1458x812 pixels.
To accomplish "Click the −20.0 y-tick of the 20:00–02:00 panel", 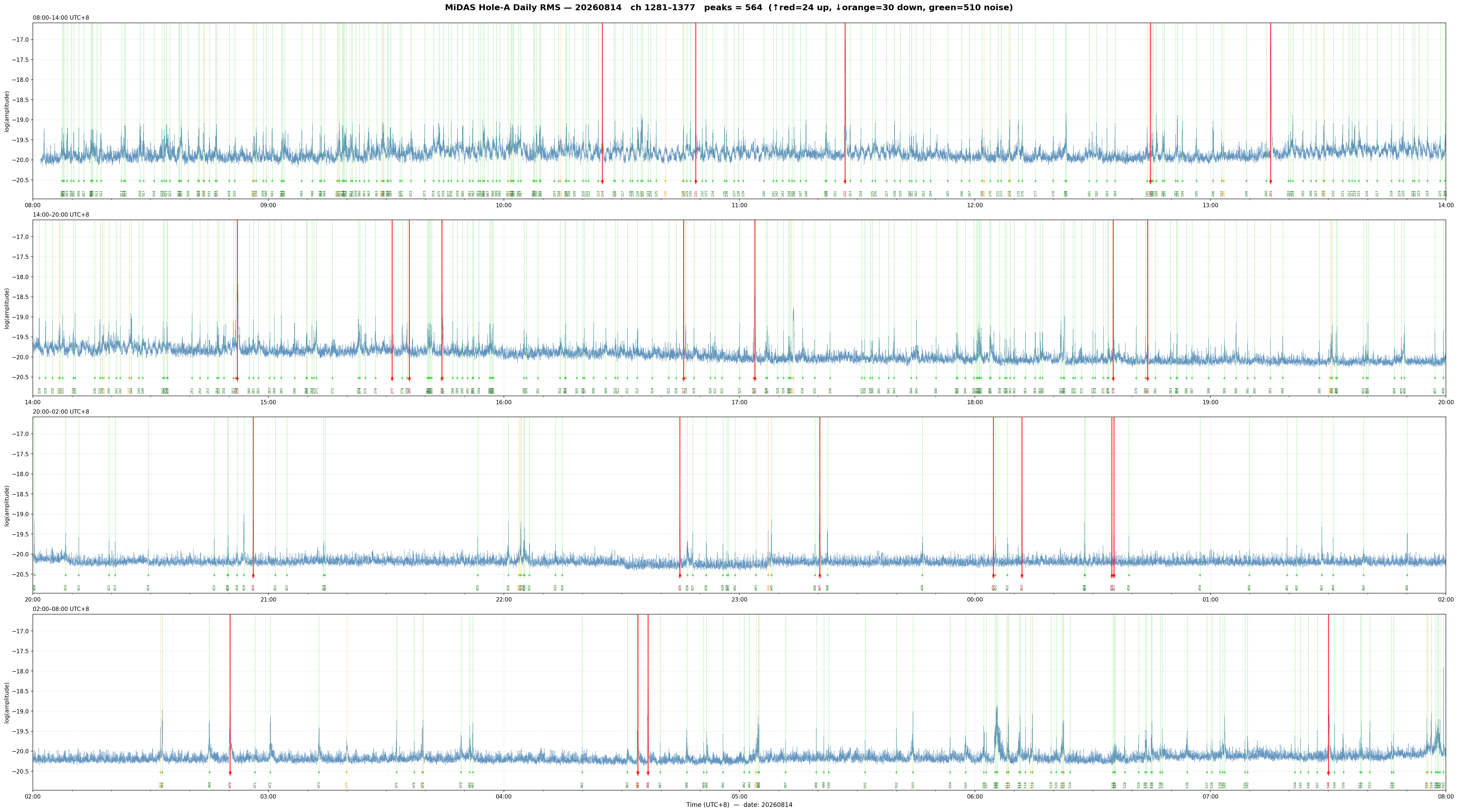I will [x=20, y=554].
